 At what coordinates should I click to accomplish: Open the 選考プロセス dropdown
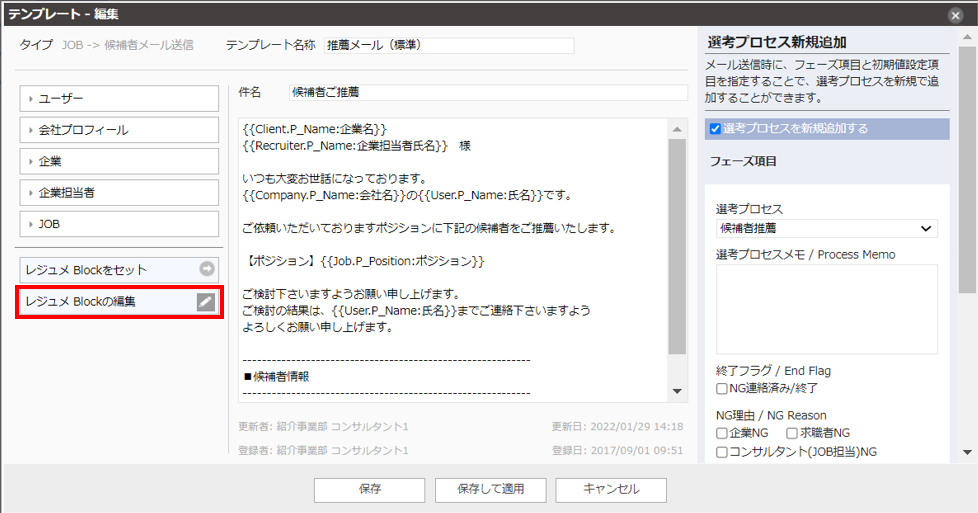pos(826,228)
